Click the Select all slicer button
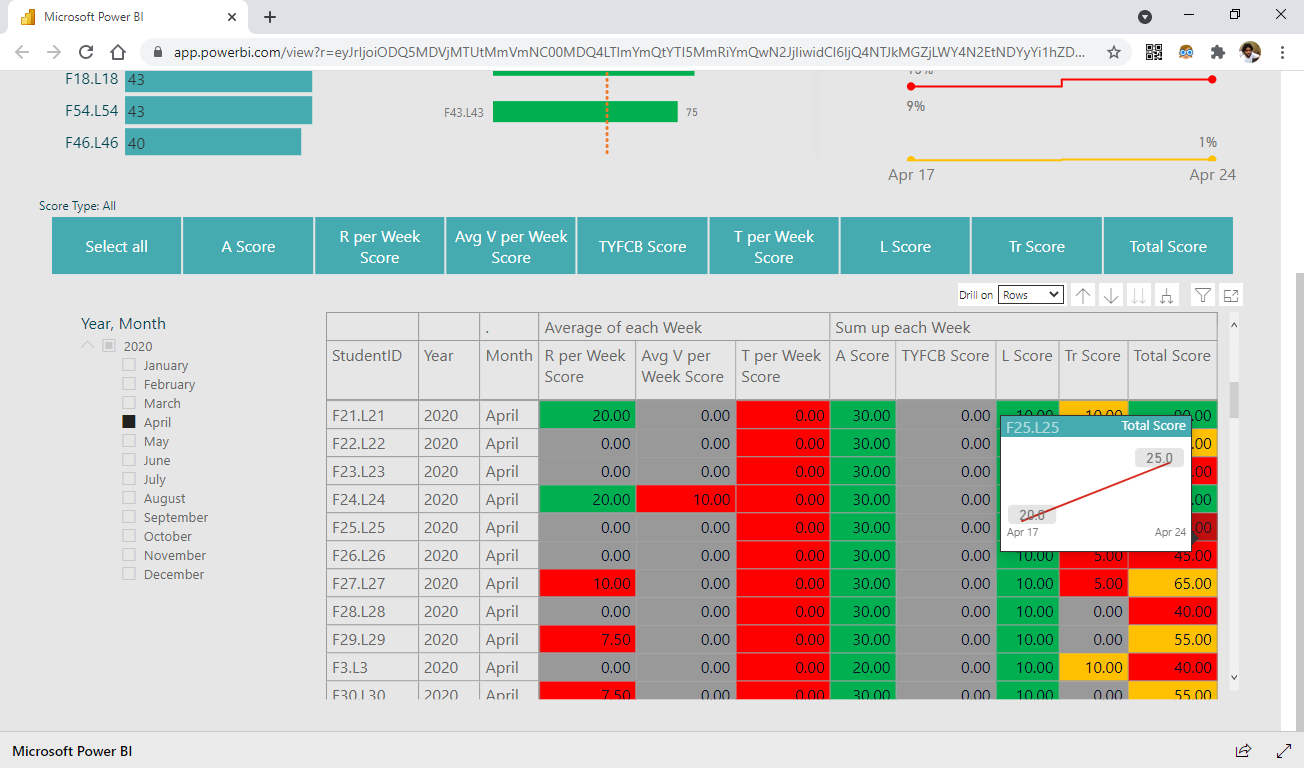This screenshot has width=1304, height=768. [116, 245]
